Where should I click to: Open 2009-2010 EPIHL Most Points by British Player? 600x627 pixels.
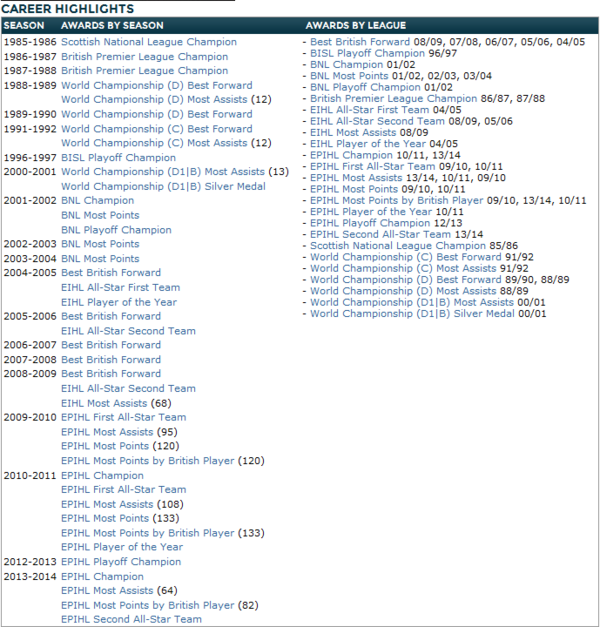[147, 461]
